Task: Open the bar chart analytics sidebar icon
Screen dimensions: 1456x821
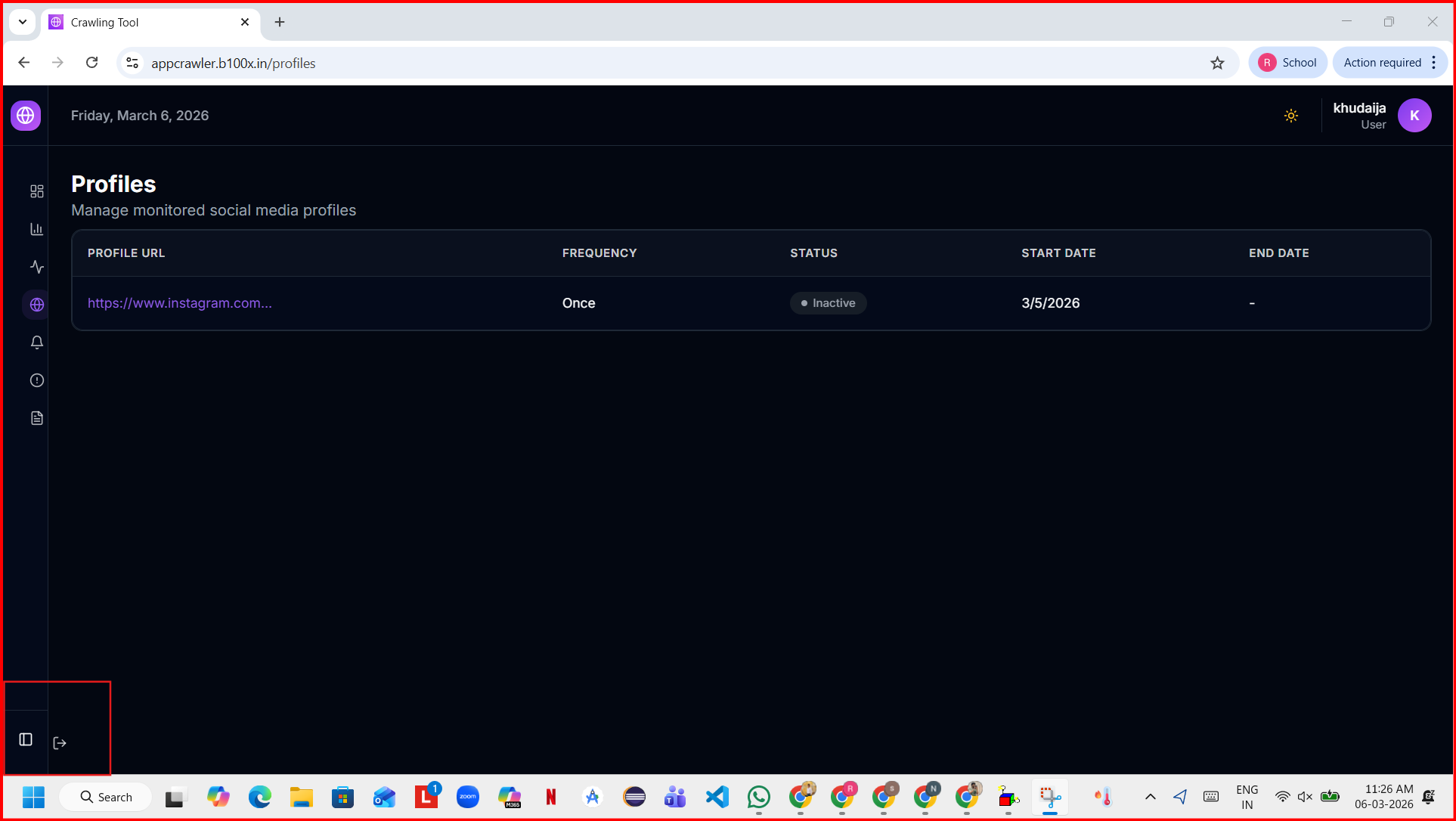Action: [x=36, y=229]
